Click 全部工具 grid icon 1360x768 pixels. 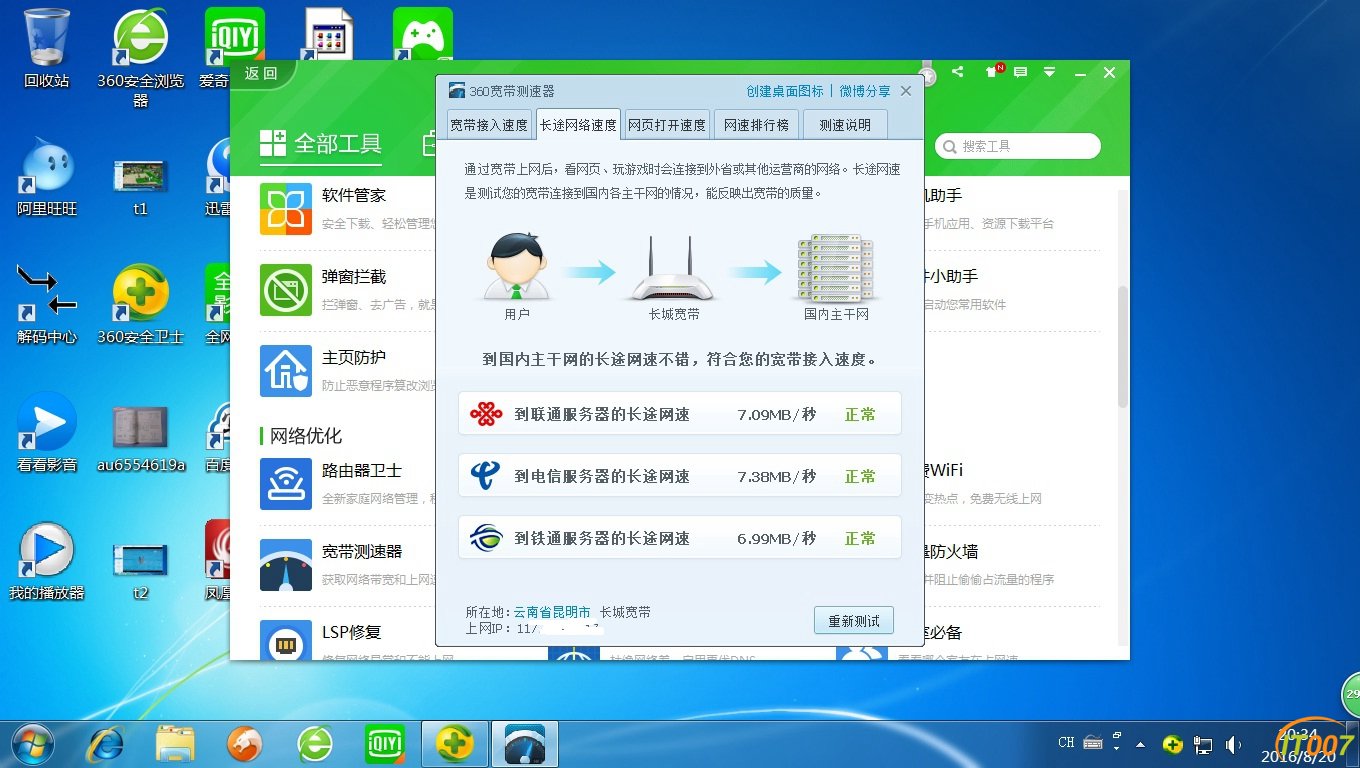point(273,143)
